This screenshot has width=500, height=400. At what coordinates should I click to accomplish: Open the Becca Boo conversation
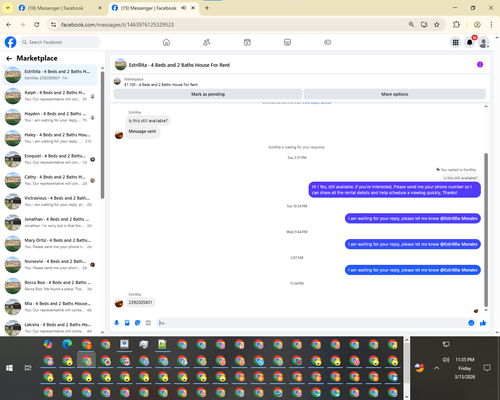(50, 286)
